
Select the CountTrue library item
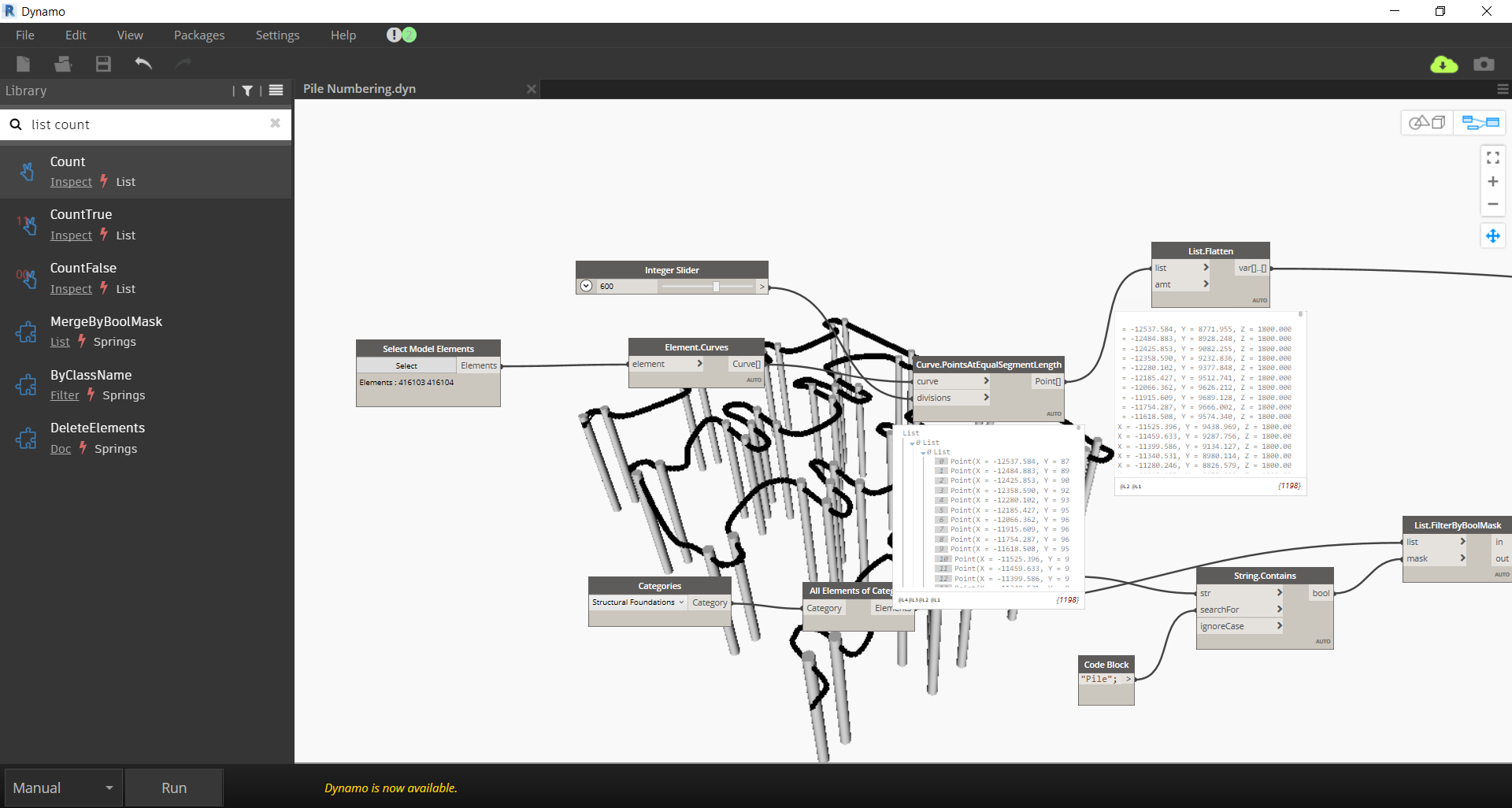click(146, 224)
